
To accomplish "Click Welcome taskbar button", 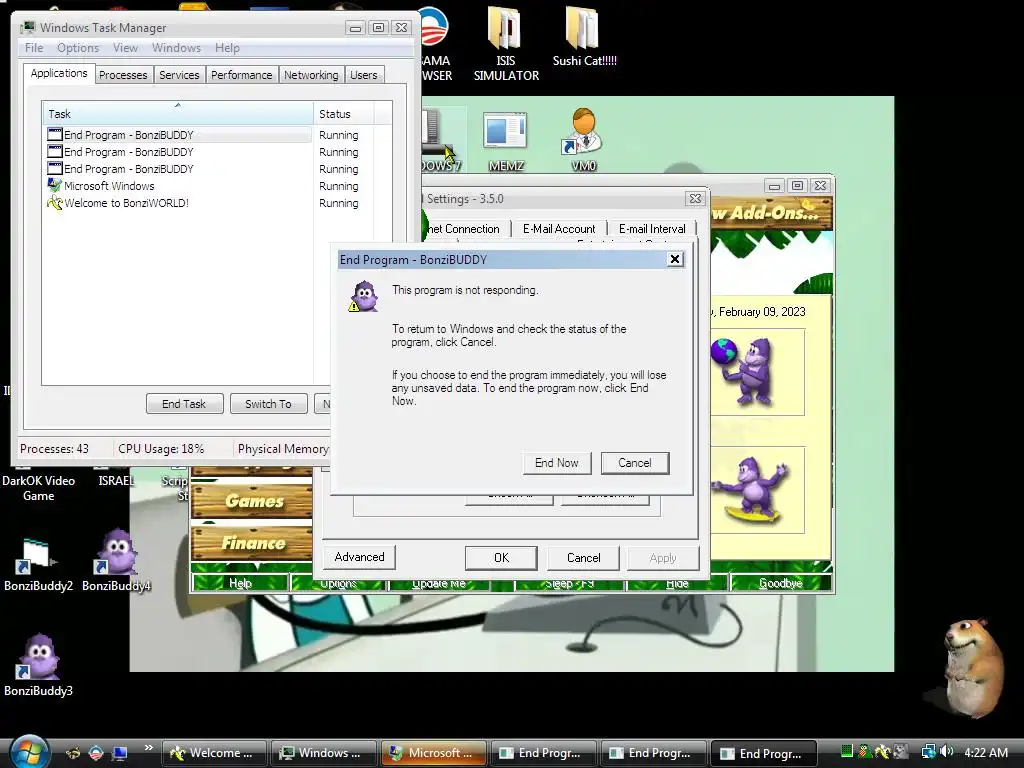I will tap(214, 753).
